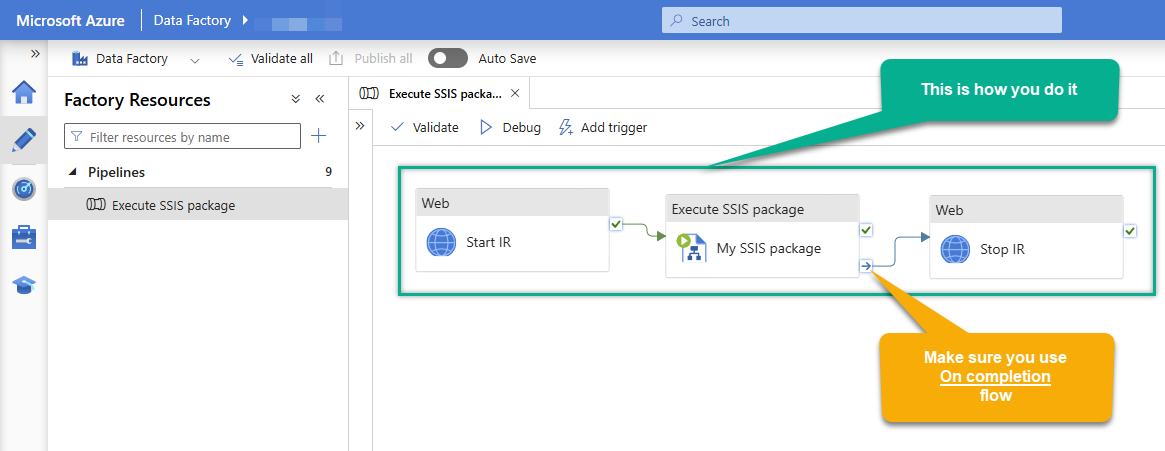Viewport: 1165px width, 451px height.
Task: Select Execute SSIS package pipeline in tree
Action: [x=173, y=205]
